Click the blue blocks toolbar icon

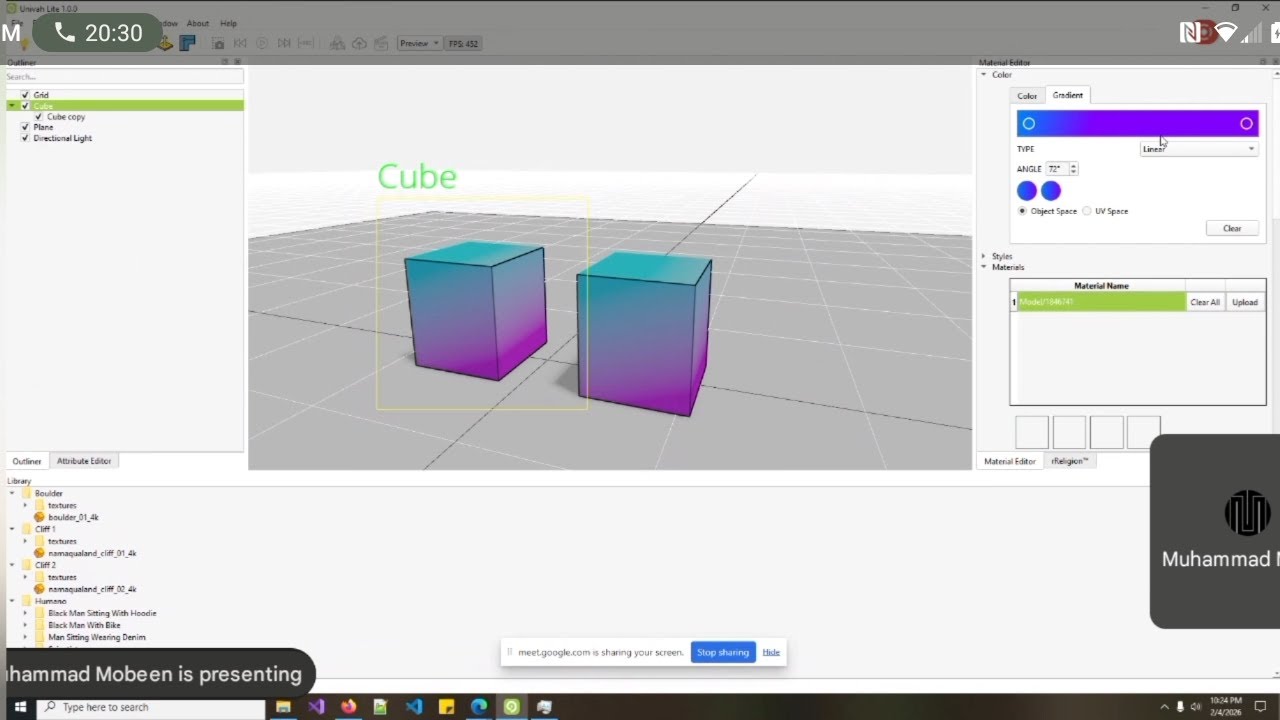(187, 43)
